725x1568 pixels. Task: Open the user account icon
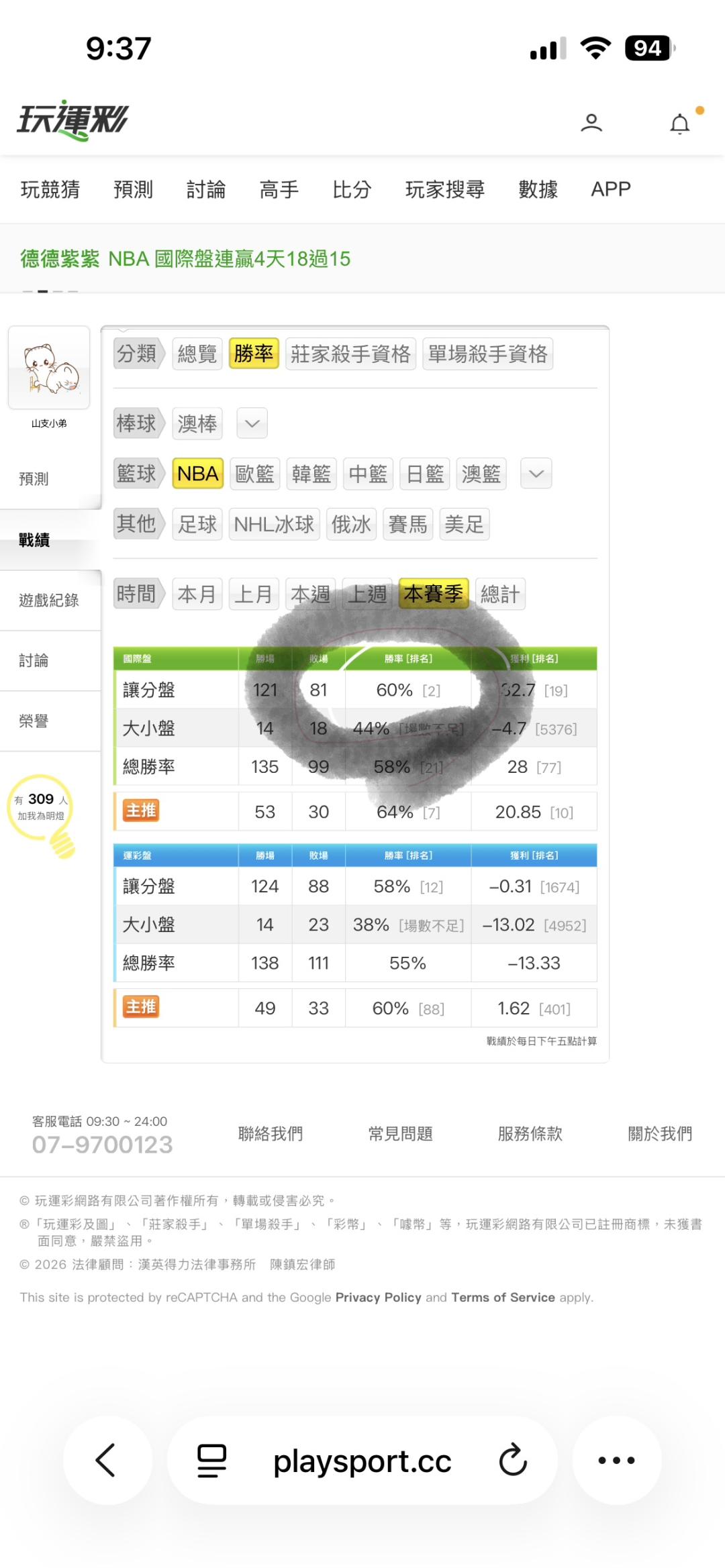pyautogui.click(x=591, y=123)
